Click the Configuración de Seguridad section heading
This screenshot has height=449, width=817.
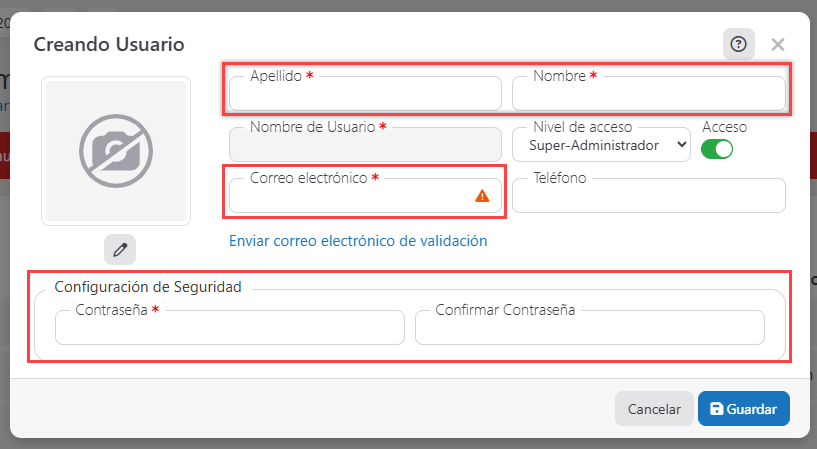pos(148,287)
